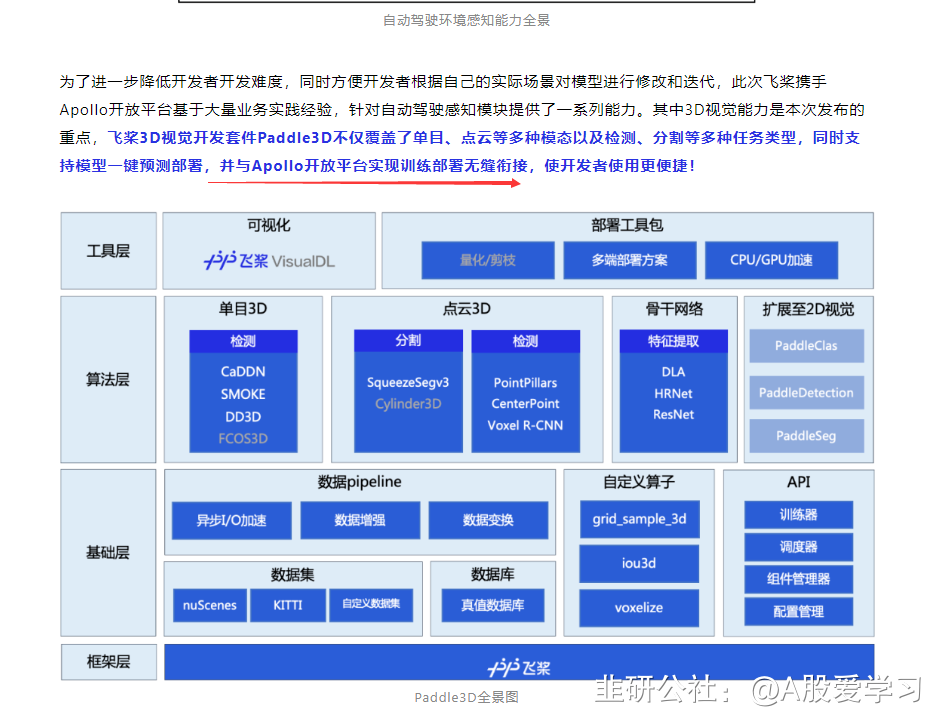936x722 pixels.
Task: Click the 扩展至2D视觉 heading
Action: 808,309
